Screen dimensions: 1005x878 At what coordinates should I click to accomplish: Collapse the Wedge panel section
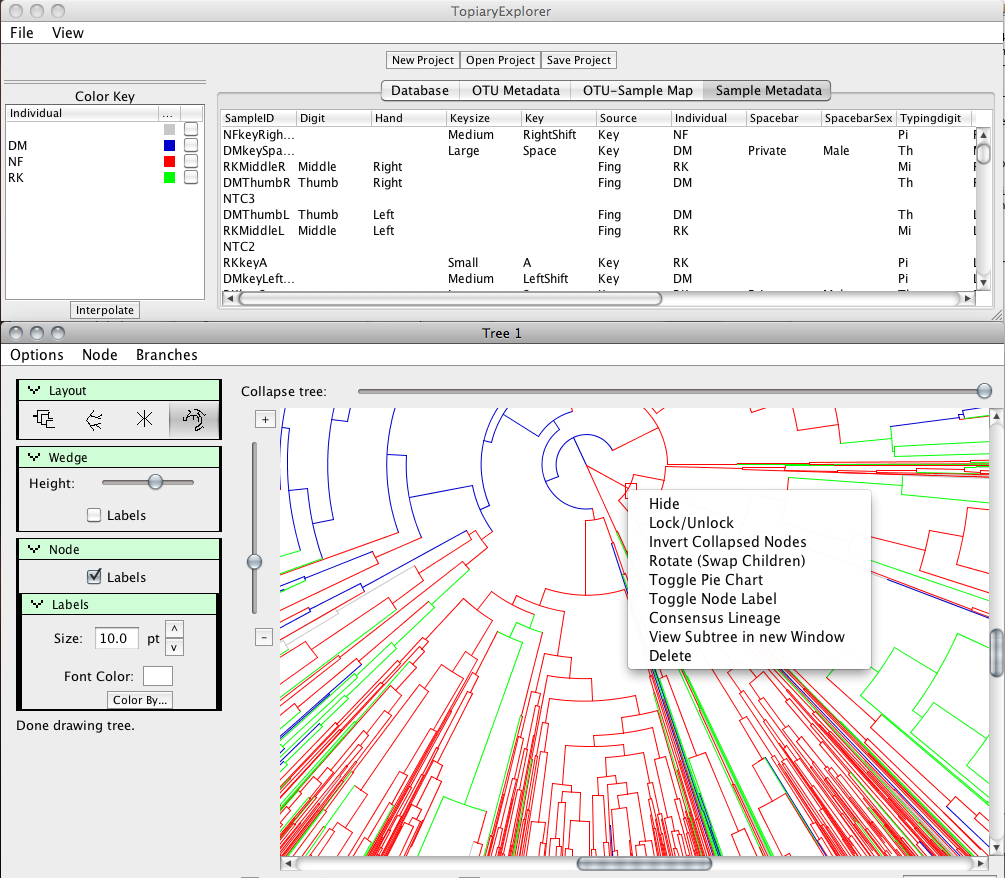pos(35,457)
